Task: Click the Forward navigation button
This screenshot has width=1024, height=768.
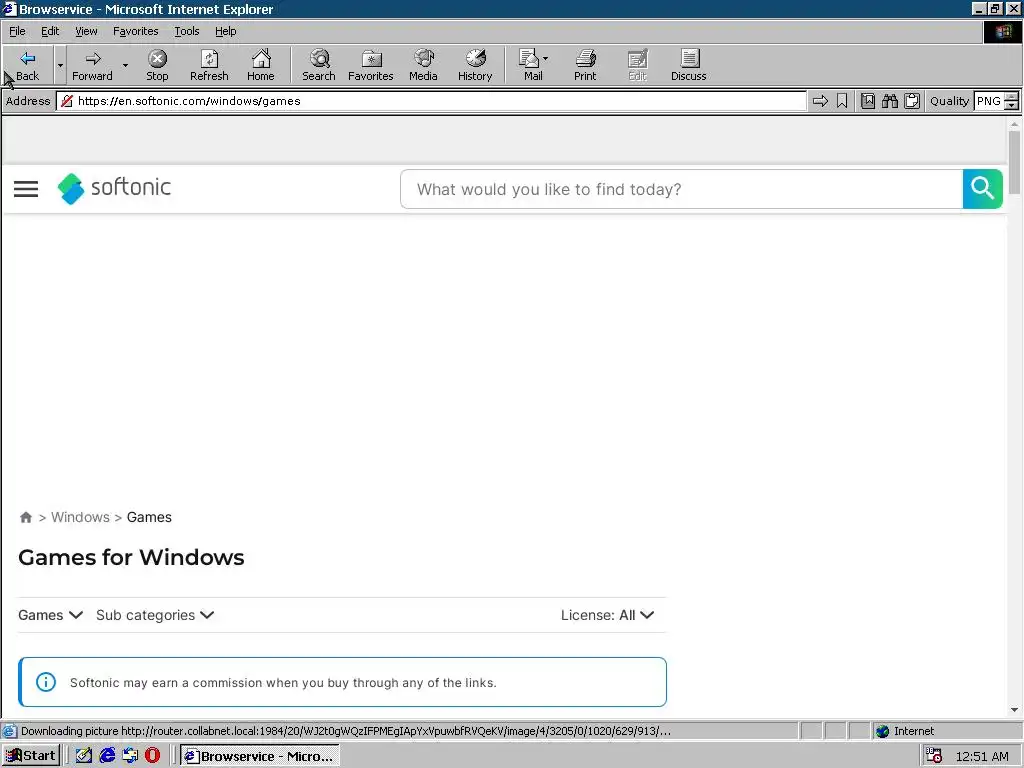Action: point(92,65)
